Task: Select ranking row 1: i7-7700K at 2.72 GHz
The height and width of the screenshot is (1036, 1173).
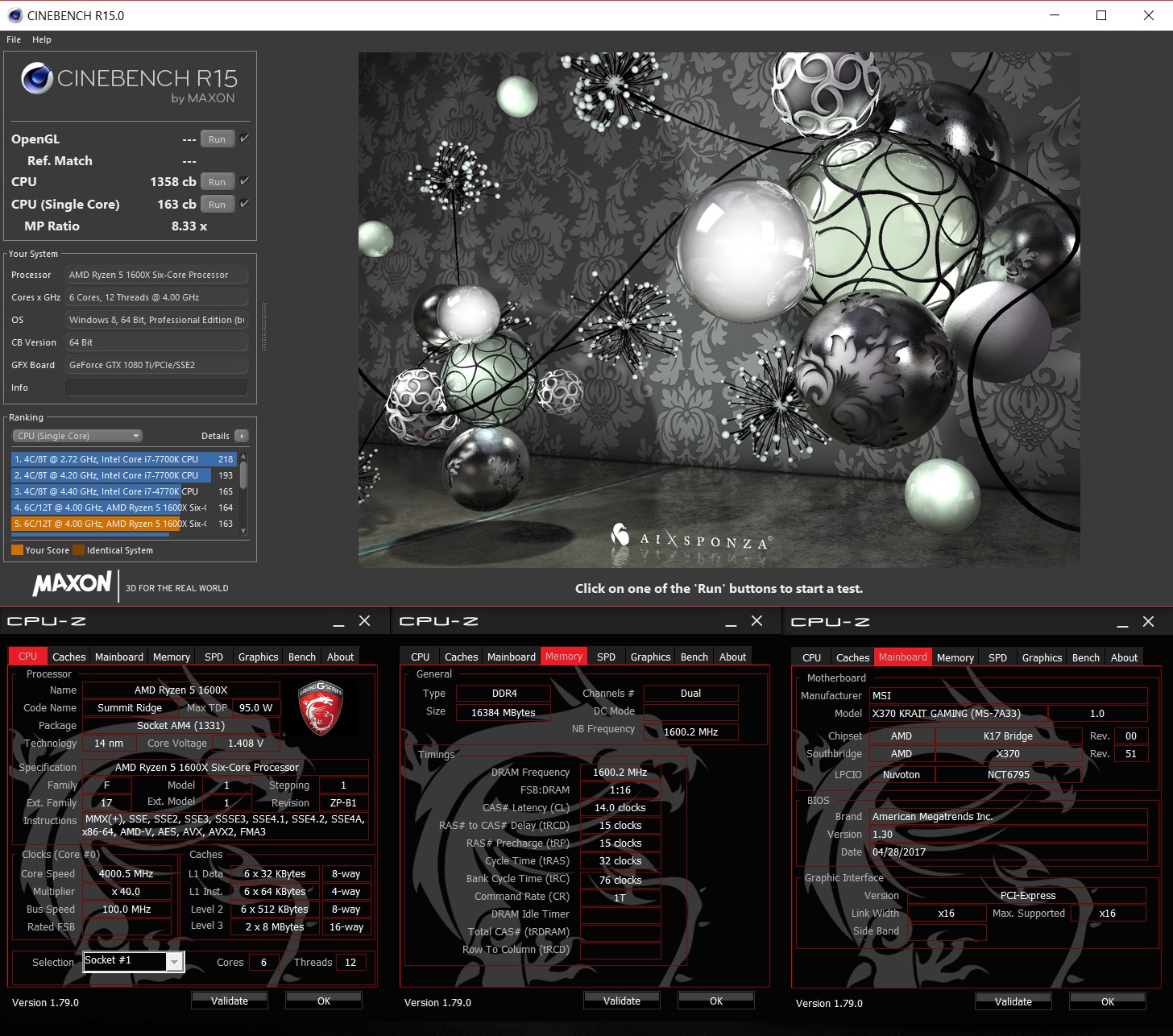Action: coord(123,459)
